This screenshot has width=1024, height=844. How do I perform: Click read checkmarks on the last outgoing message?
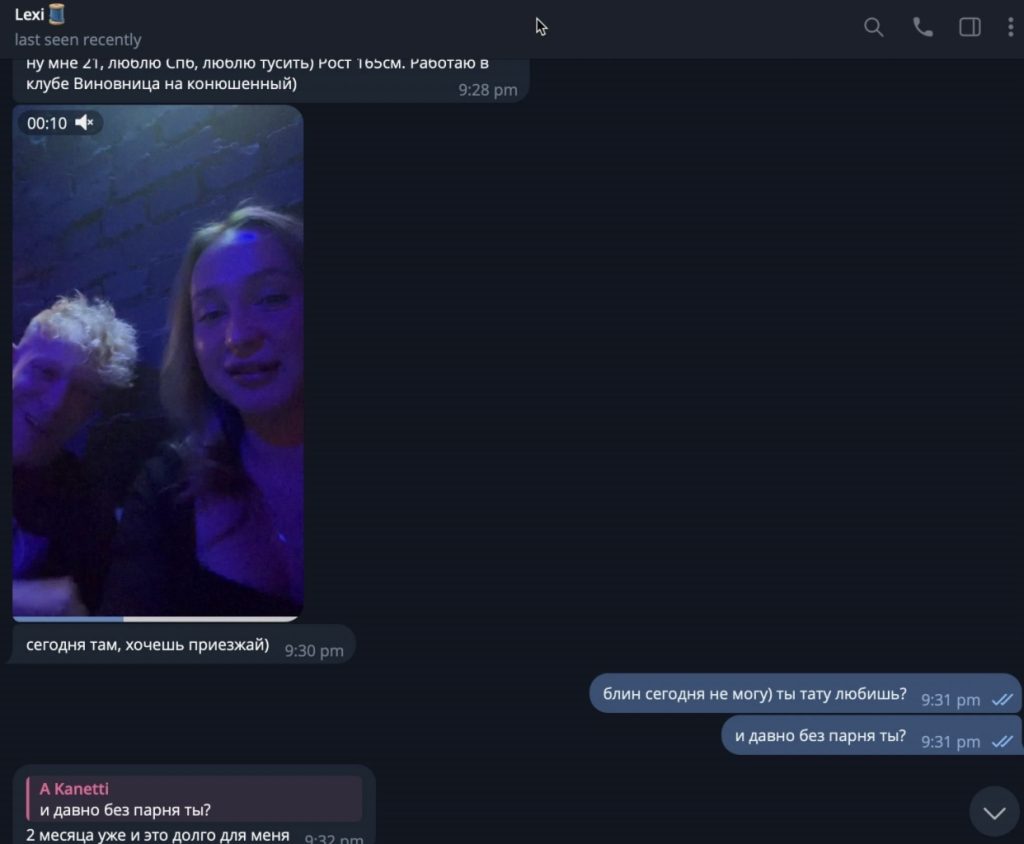click(x=1001, y=742)
